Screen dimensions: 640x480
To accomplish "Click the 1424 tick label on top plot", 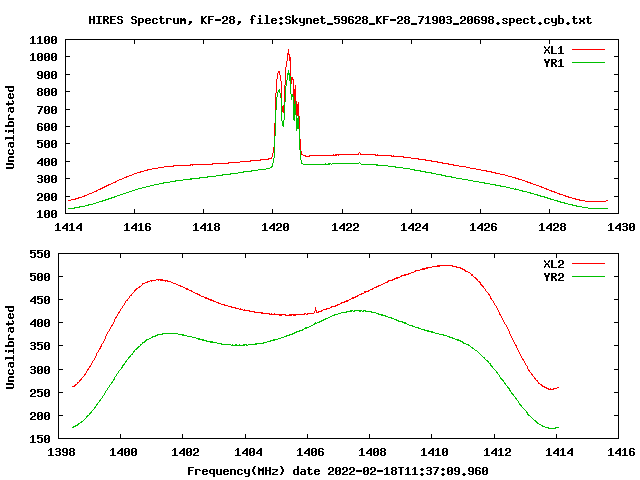I will tap(414, 227).
